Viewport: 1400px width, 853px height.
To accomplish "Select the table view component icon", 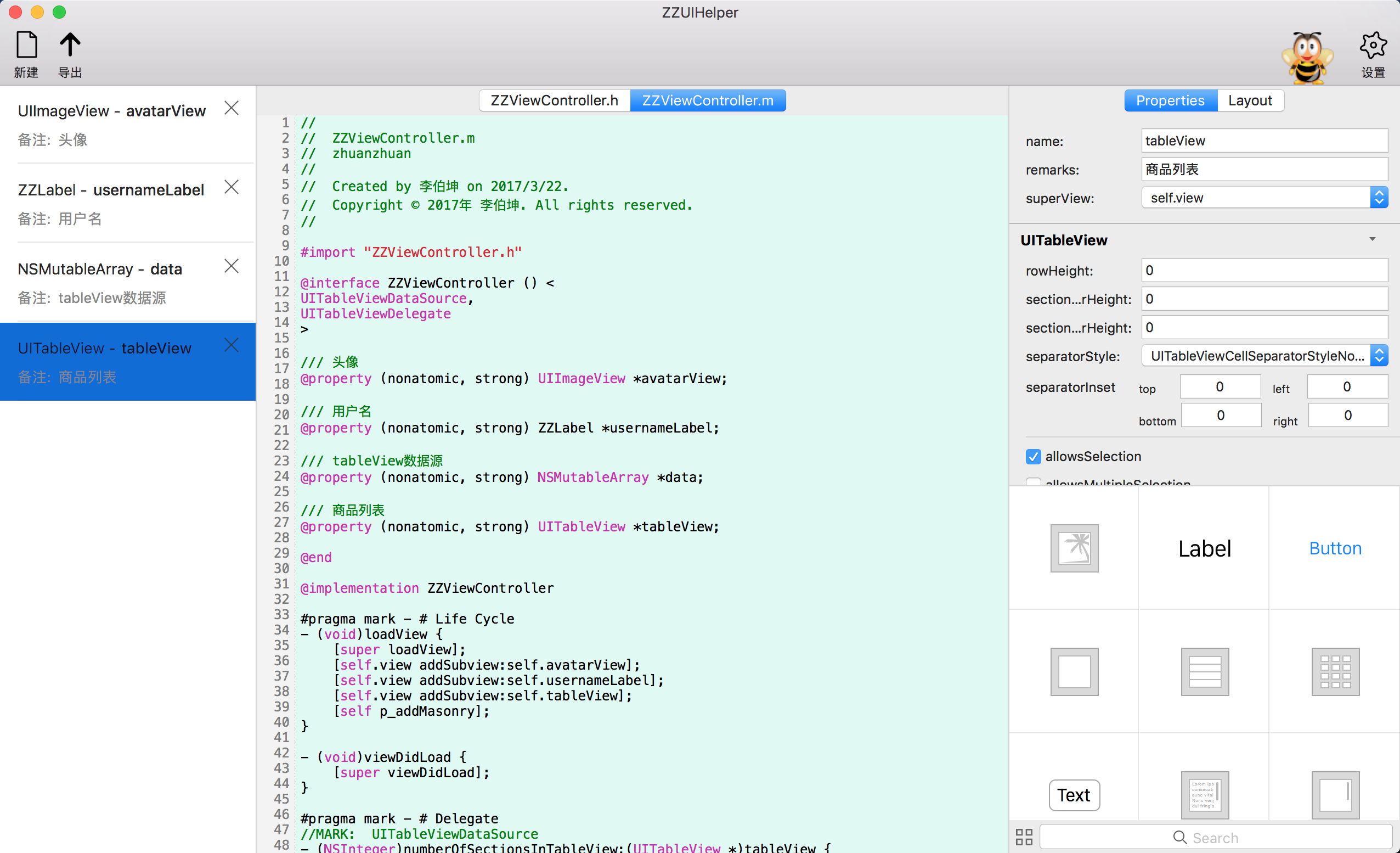I will (1205, 672).
